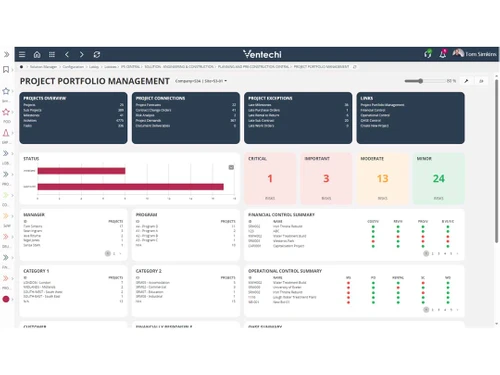Open Late Work Orders in Project Exceptions
Screen dimensions: 500x375
pyautogui.click(x=298, y=126)
